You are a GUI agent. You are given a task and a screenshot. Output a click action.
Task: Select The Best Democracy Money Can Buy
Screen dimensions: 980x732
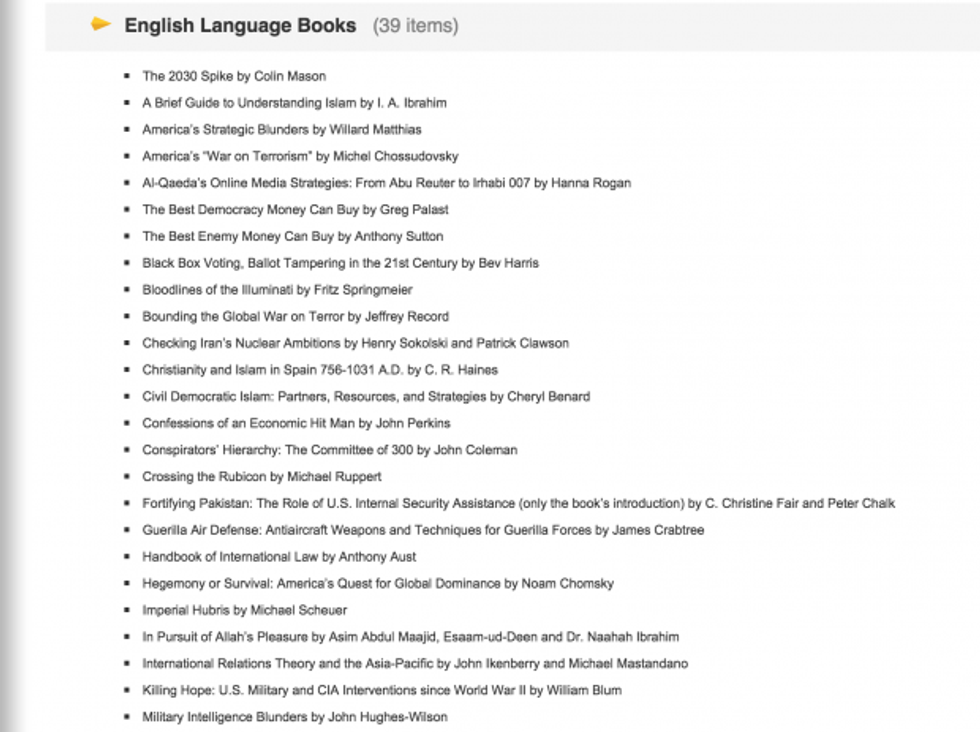295,210
